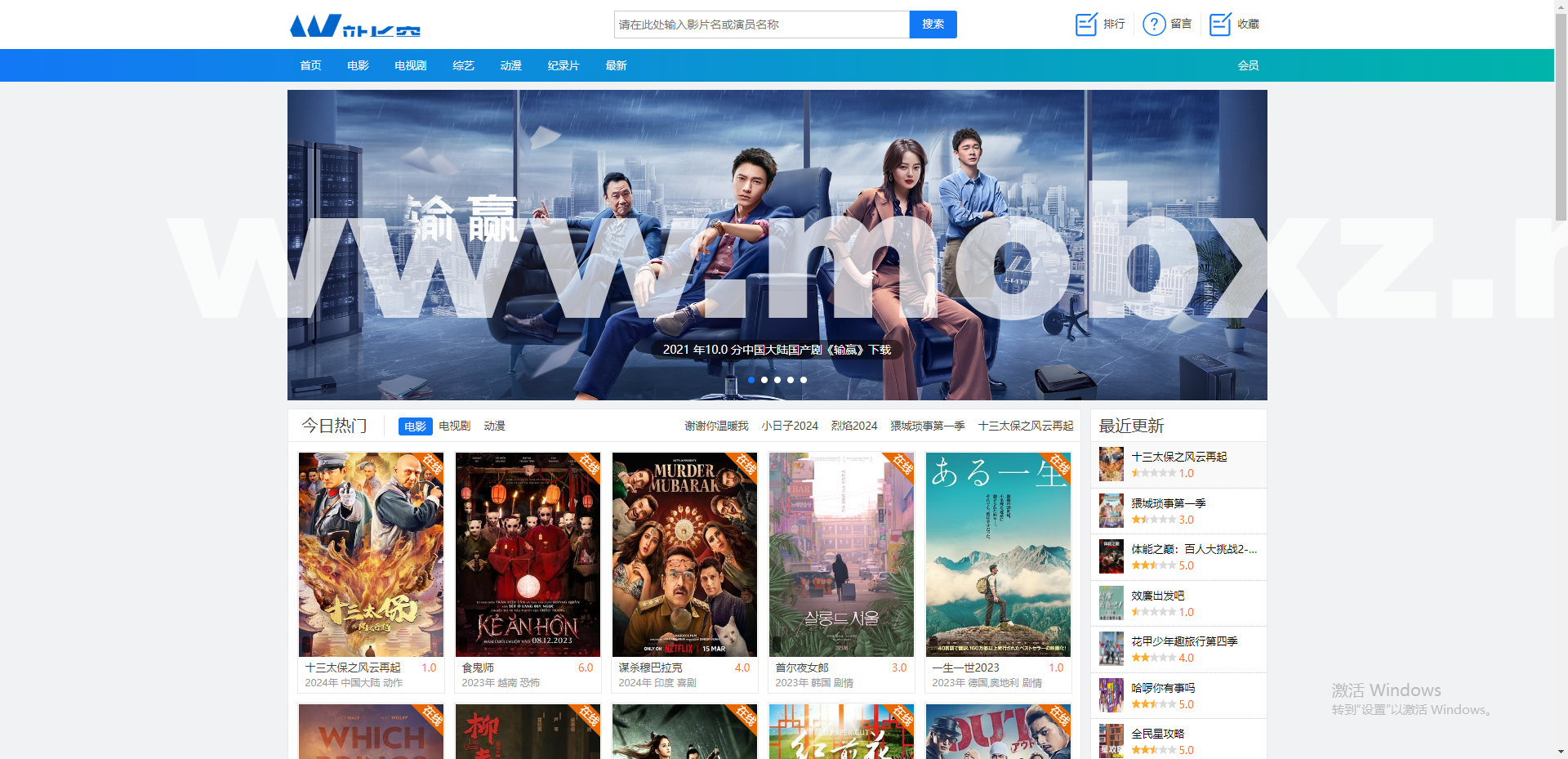
Task: Select the fifth carousel dot indicator
Action: (x=804, y=380)
